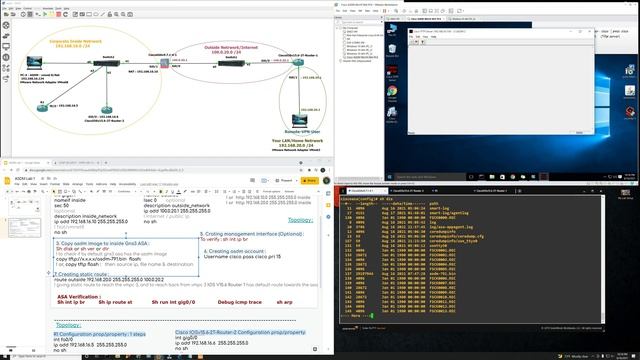Open Slides menu in Google Slides menu bar
The height and width of the screenshot is (360, 640).
[66, 184]
